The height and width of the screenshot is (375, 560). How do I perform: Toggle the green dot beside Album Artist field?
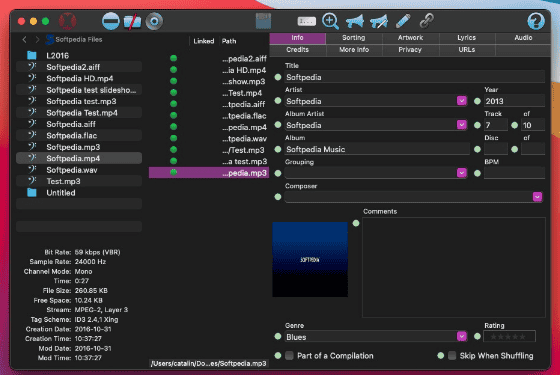point(278,125)
